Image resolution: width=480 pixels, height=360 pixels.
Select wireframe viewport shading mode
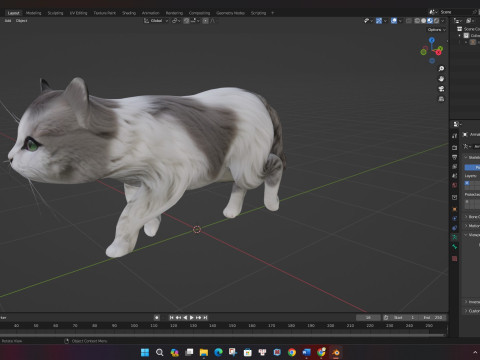tap(417, 21)
